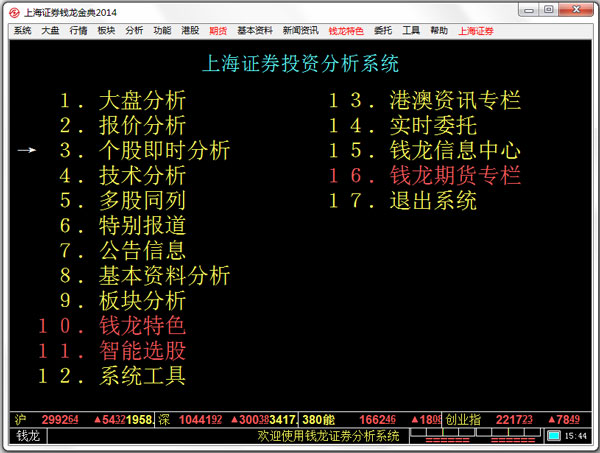Open the 系统 menu
600x453 pixels.
pyautogui.click(x=23, y=31)
